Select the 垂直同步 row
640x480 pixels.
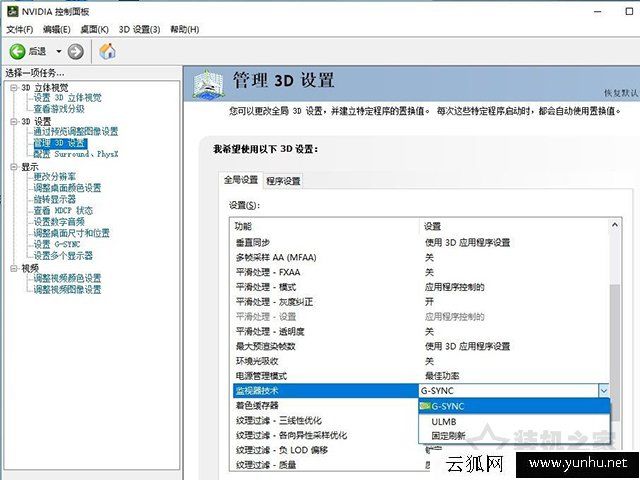(420, 242)
